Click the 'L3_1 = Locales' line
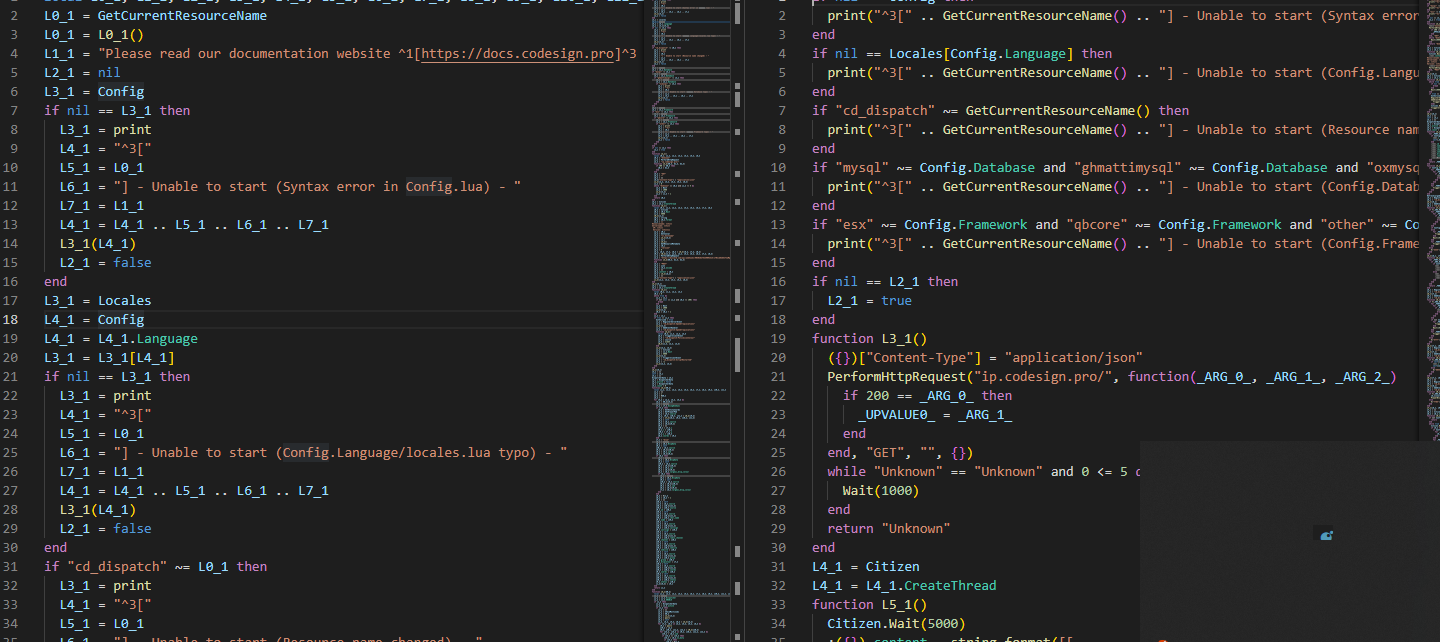 (98, 300)
